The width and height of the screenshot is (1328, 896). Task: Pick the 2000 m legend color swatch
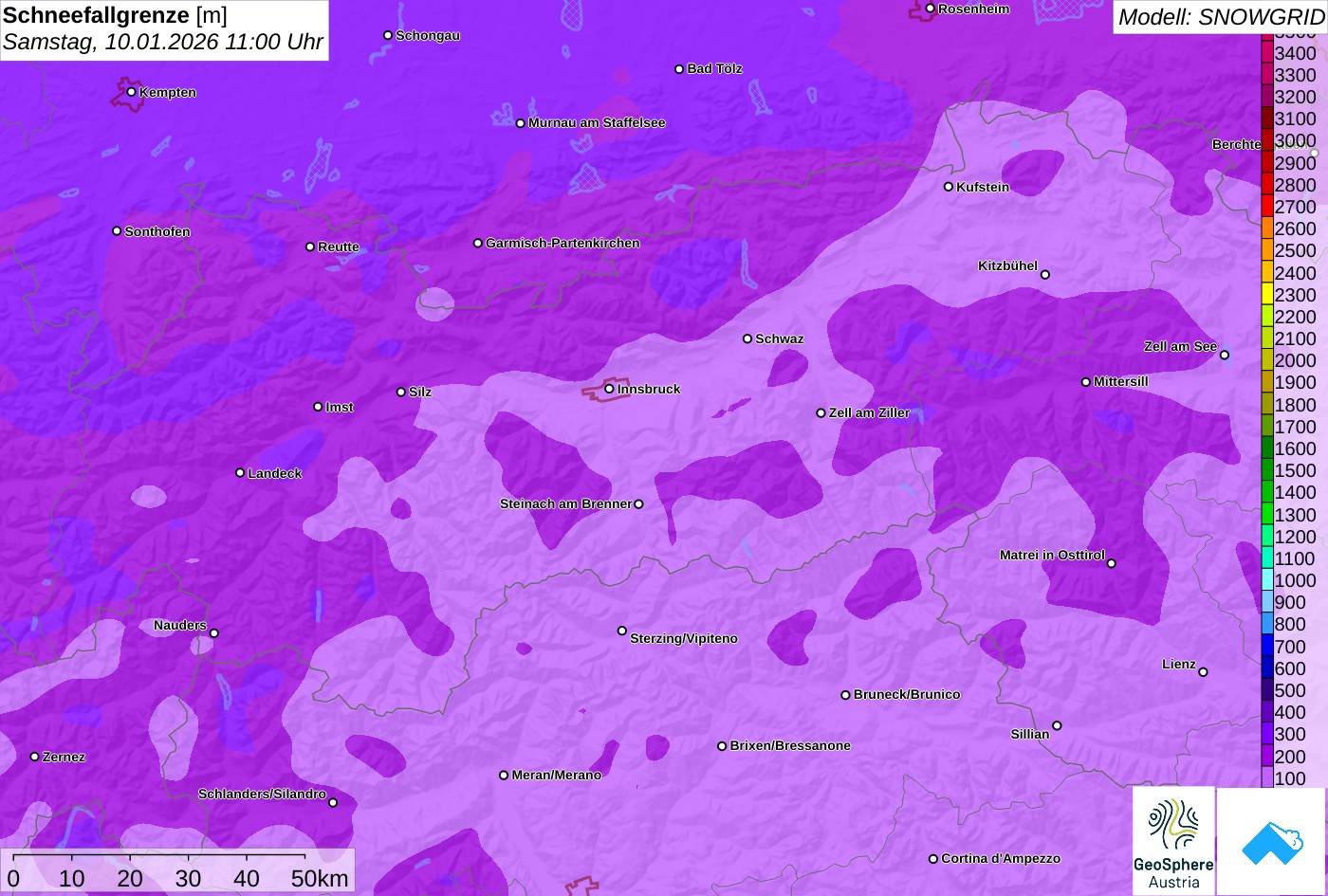[1266, 360]
